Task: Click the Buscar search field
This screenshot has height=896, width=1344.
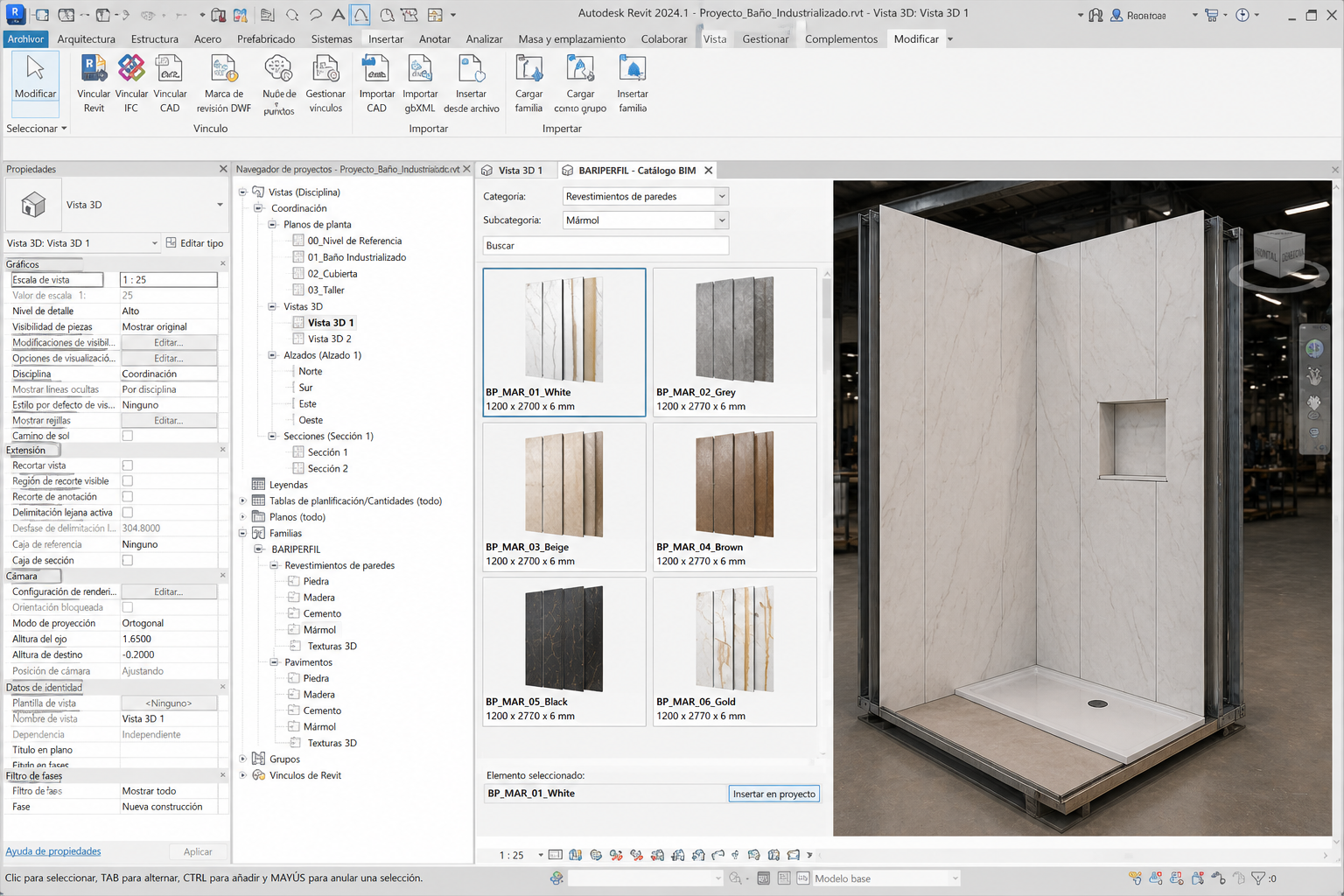Action: pos(605,245)
